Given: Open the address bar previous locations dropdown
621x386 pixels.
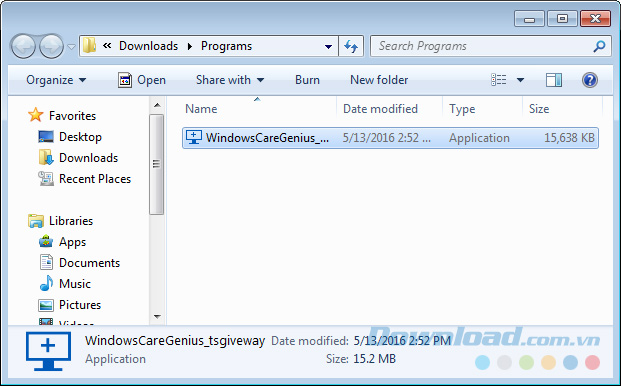Looking at the screenshot, I should (328, 46).
